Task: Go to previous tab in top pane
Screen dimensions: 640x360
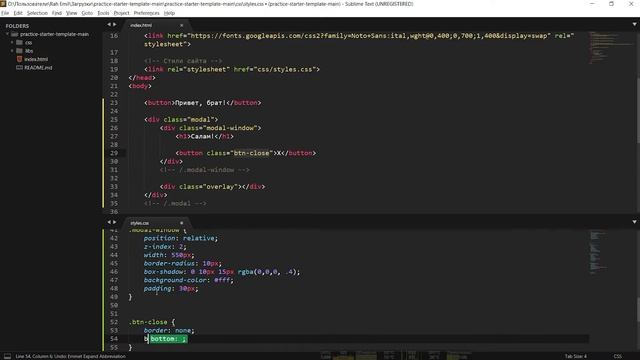Action: [109, 25]
